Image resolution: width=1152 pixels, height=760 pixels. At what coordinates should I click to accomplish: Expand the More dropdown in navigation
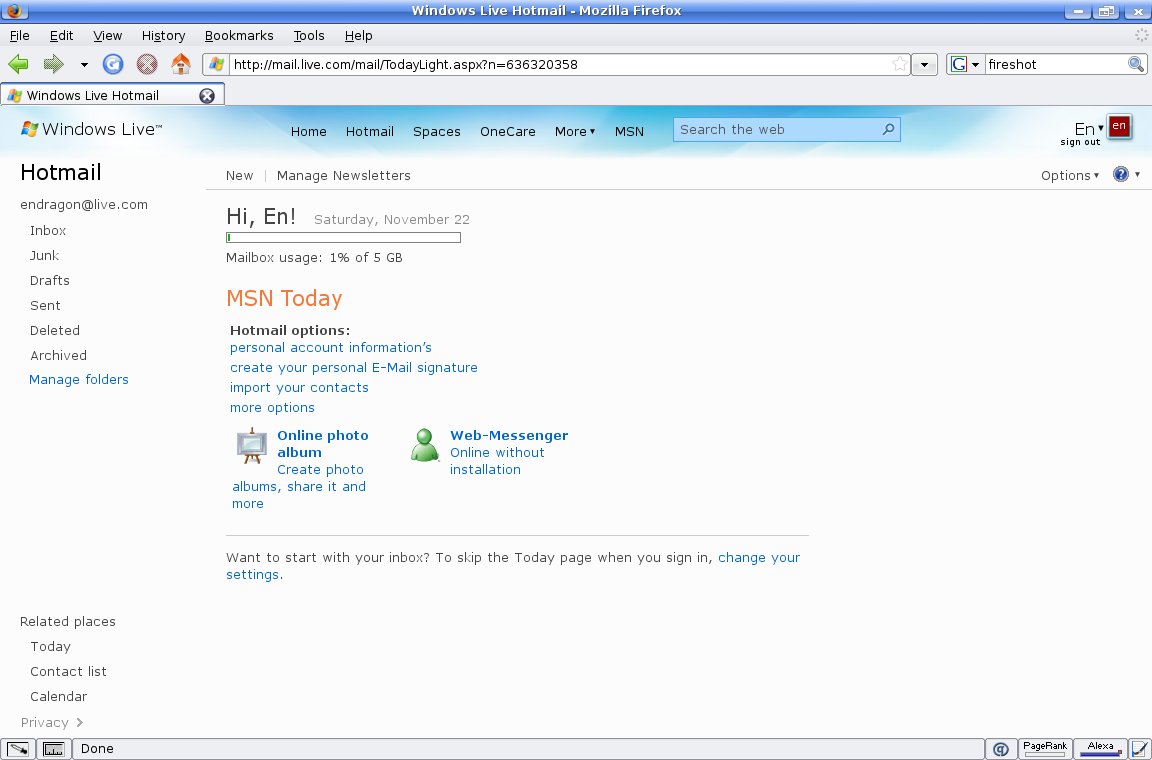575,132
